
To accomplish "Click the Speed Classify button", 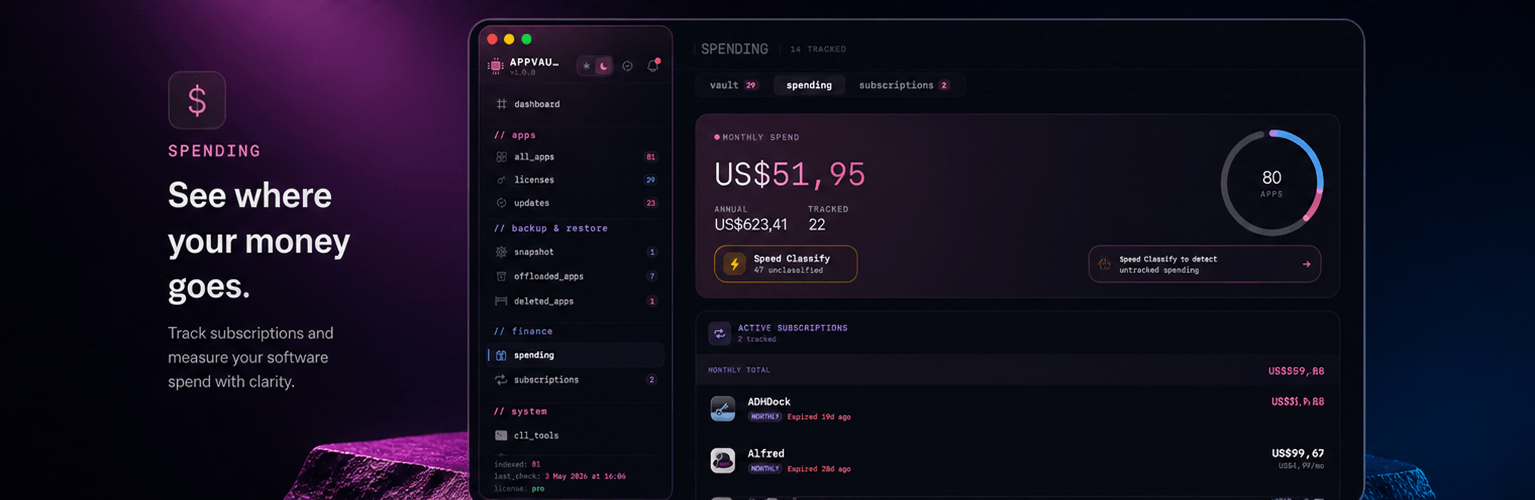I will 786,264.
